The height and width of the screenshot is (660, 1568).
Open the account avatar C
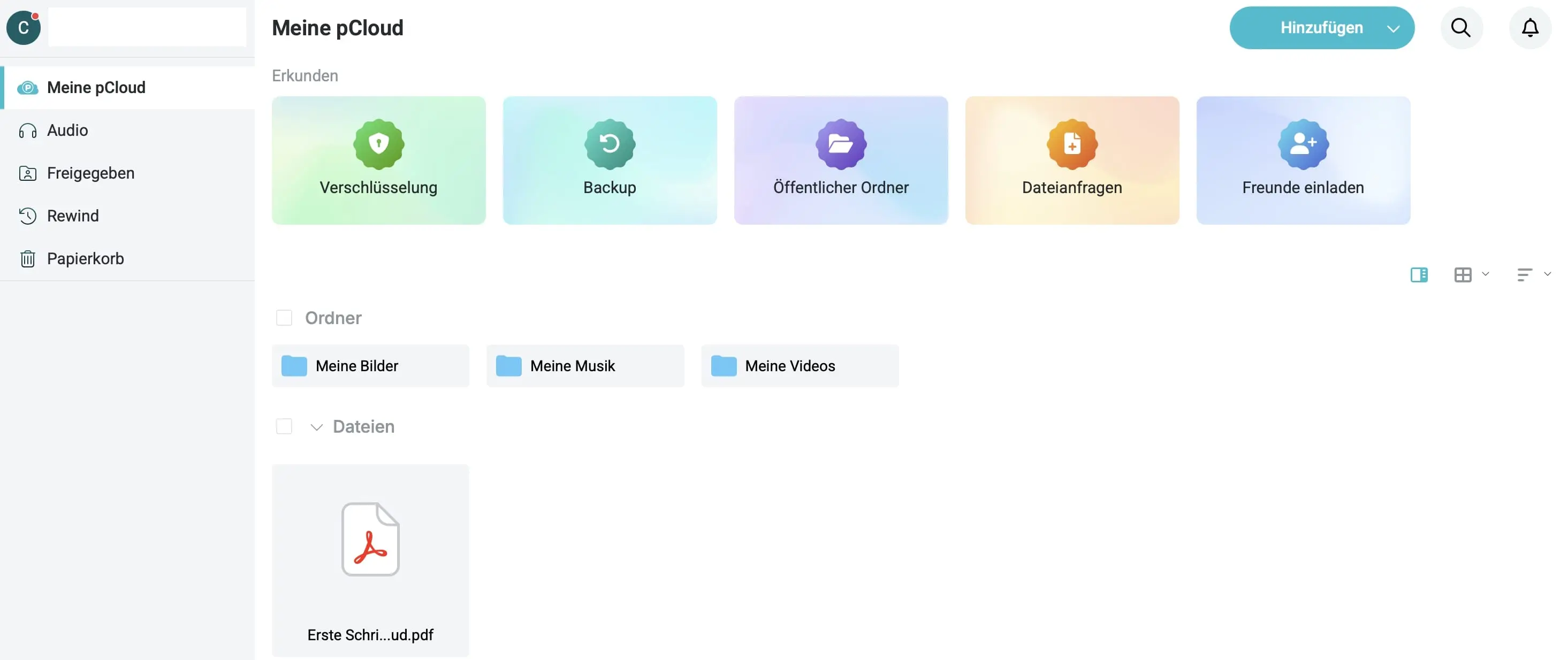click(x=23, y=27)
